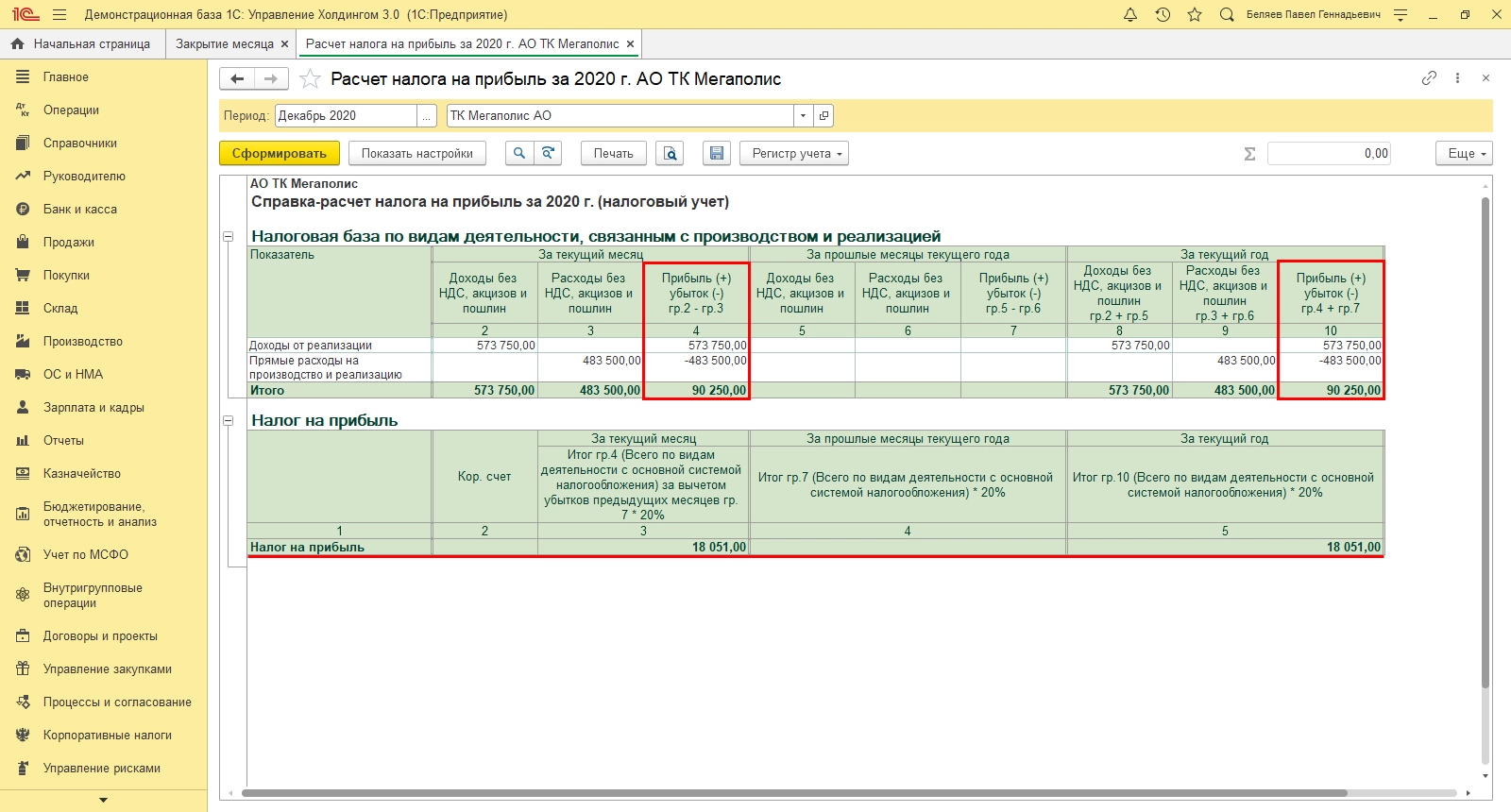This screenshot has width=1511, height=812.
Task: Click the save report diskette icon
Action: [717, 153]
